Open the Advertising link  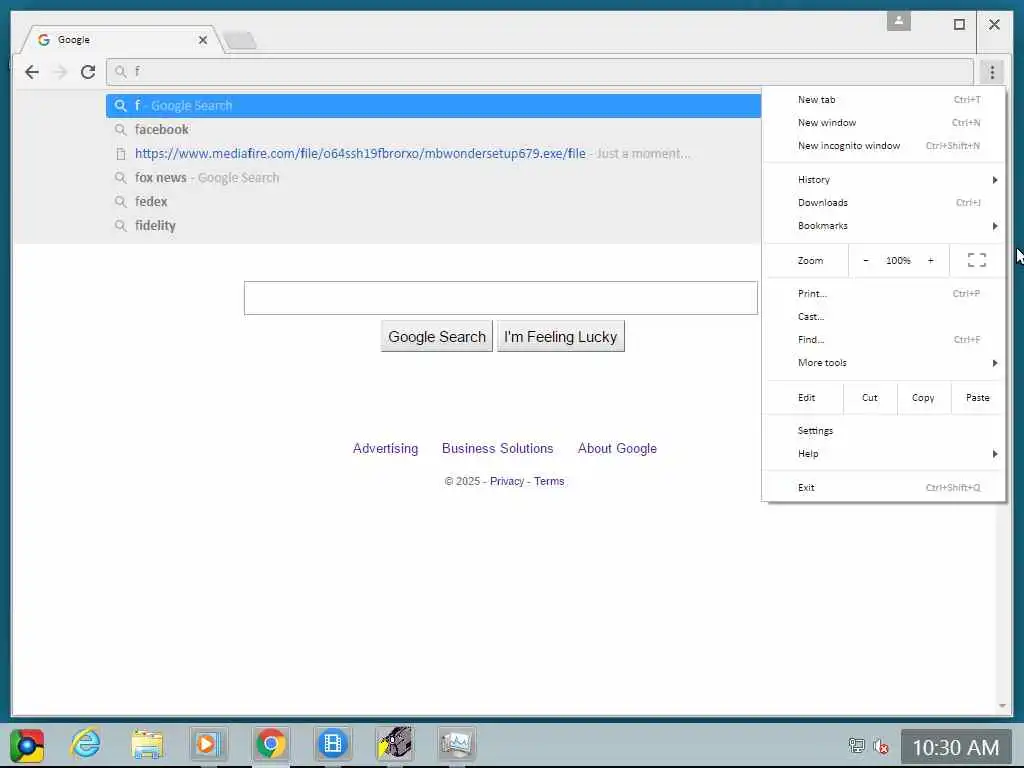point(385,449)
